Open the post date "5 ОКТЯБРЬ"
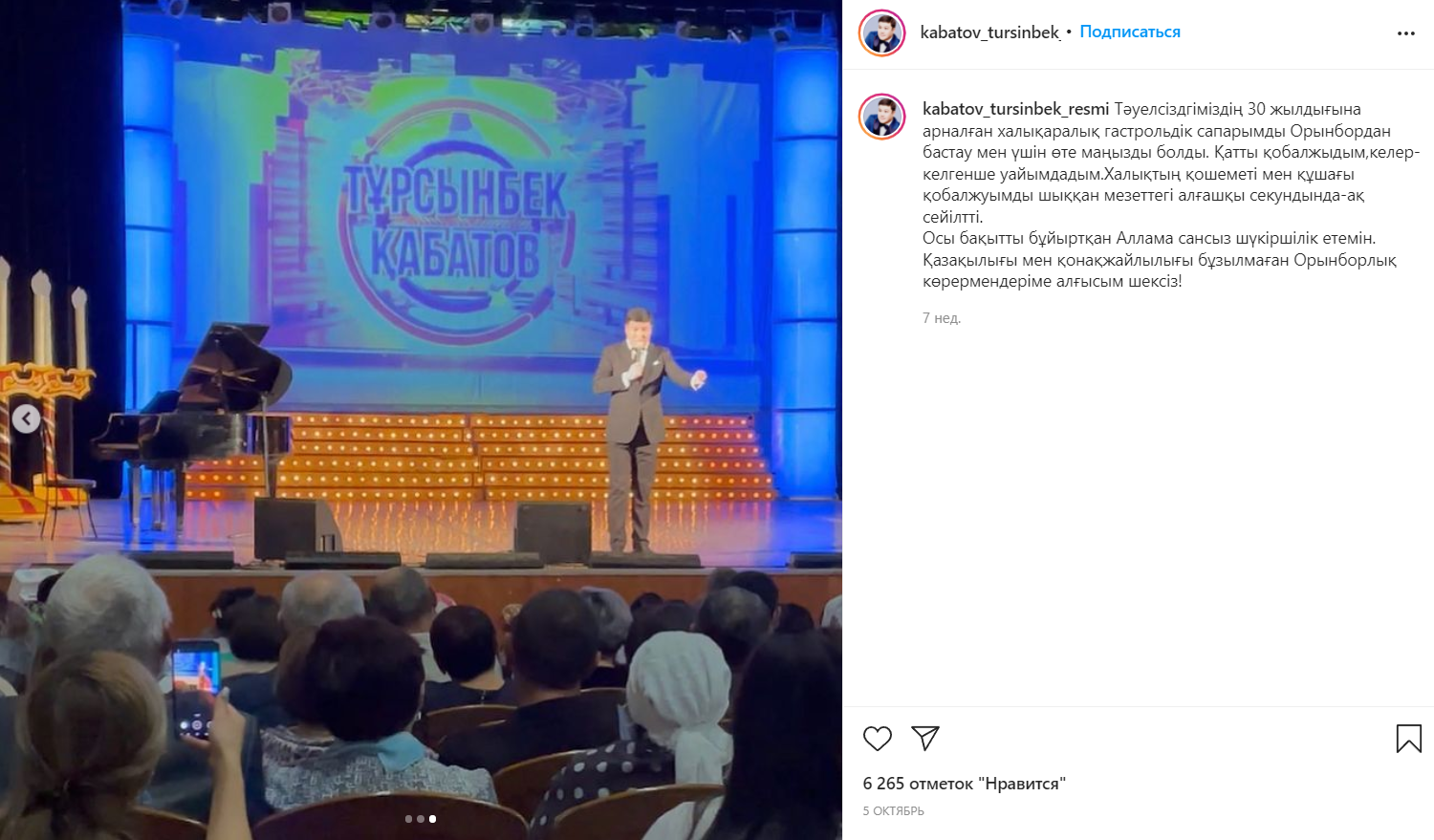This screenshot has width=1434, height=840. [x=893, y=811]
